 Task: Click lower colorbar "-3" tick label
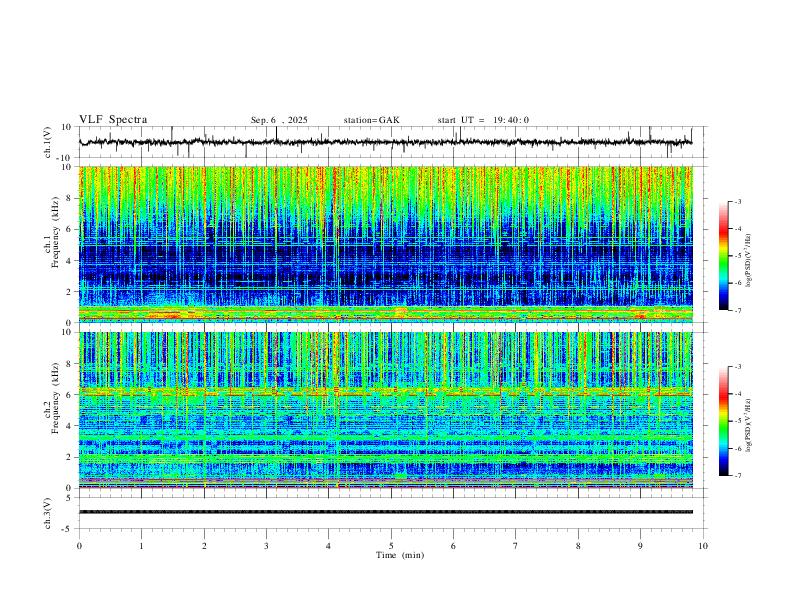(738, 367)
